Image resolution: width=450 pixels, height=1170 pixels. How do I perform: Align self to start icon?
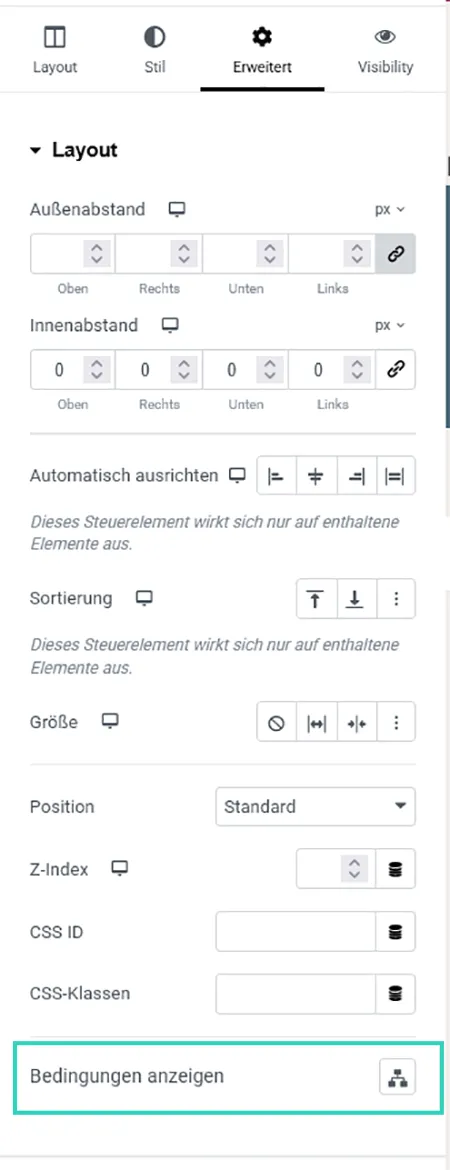(x=276, y=475)
